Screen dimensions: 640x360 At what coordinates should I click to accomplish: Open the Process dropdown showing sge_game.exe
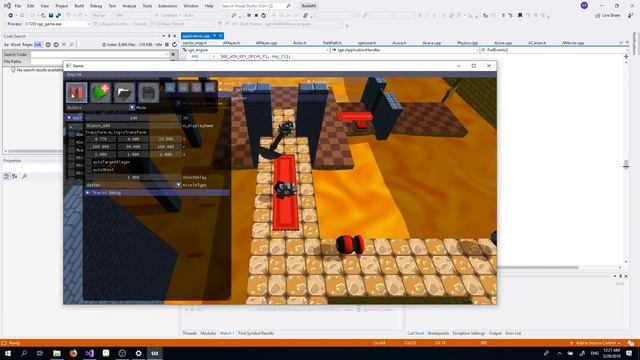57,24
